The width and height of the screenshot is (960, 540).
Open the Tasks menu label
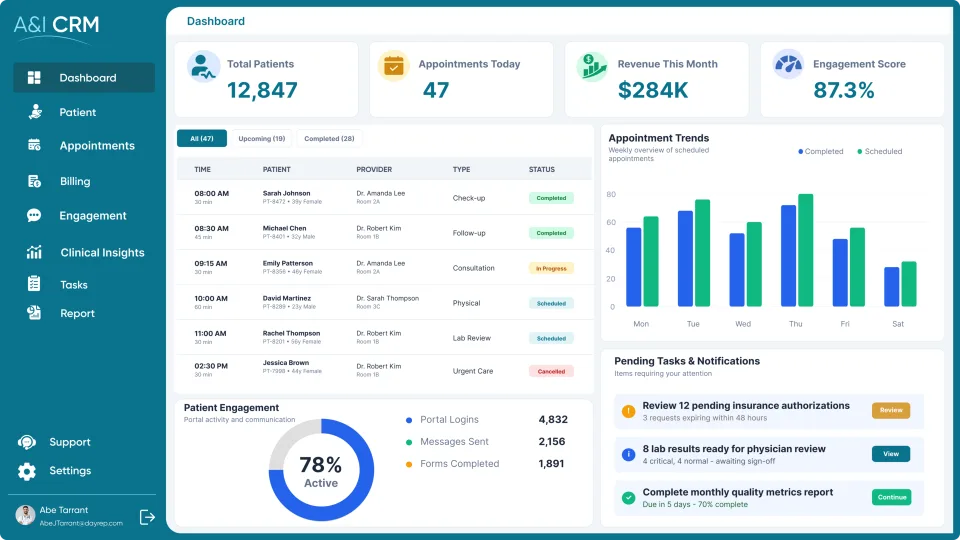(x=73, y=285)
